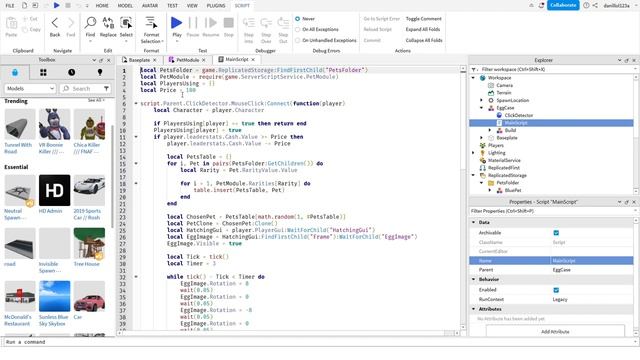This screenshot has height=360, width=640.
Task: Click the Copy clipboard command
Action: [32, 29]
